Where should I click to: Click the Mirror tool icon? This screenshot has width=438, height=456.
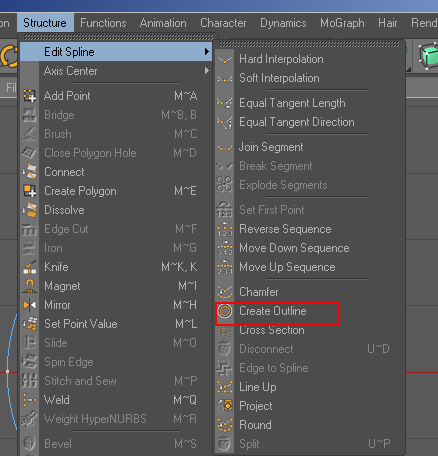(x=30, y=305)
